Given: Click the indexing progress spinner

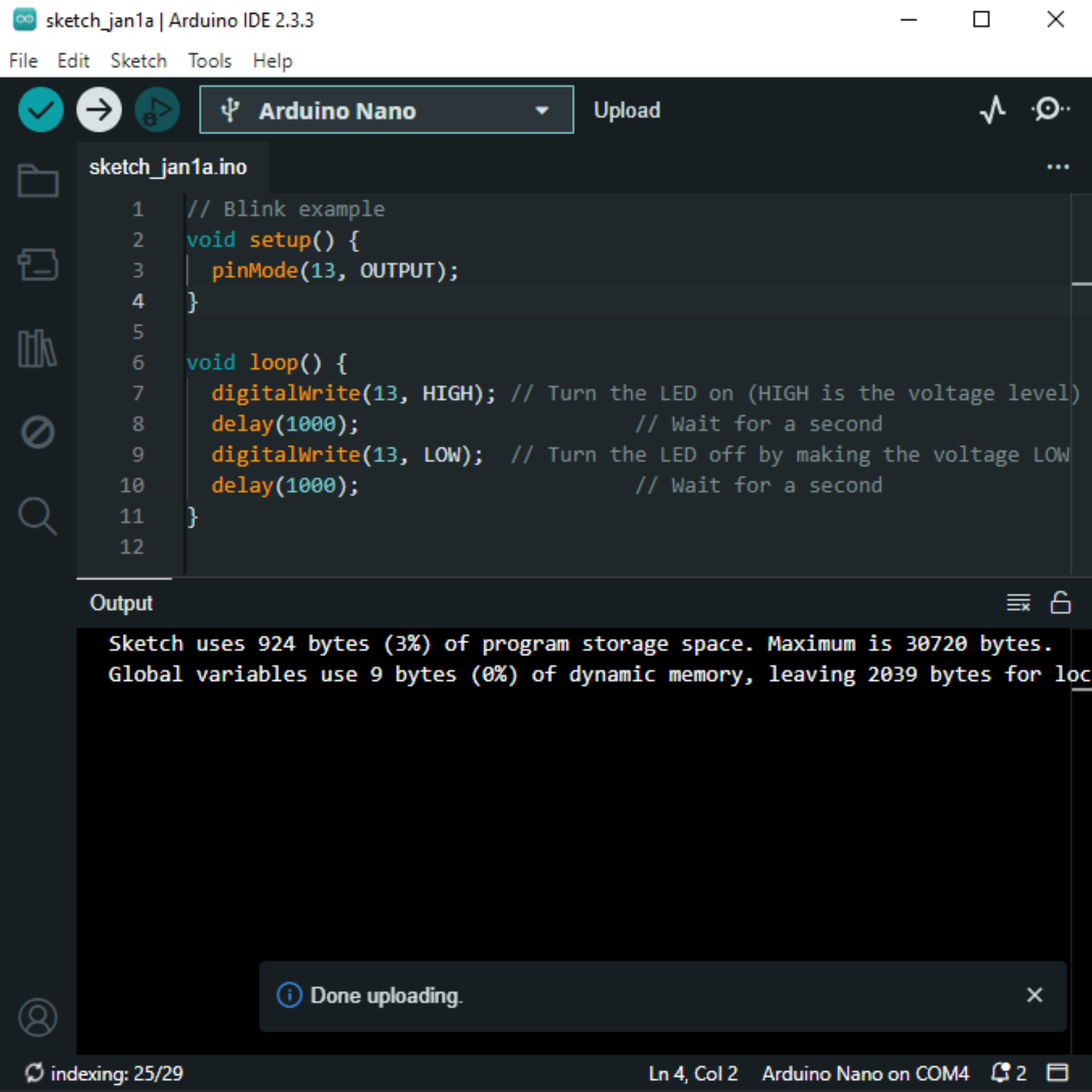Looking at the screenshot, I should coord(34,1072).
